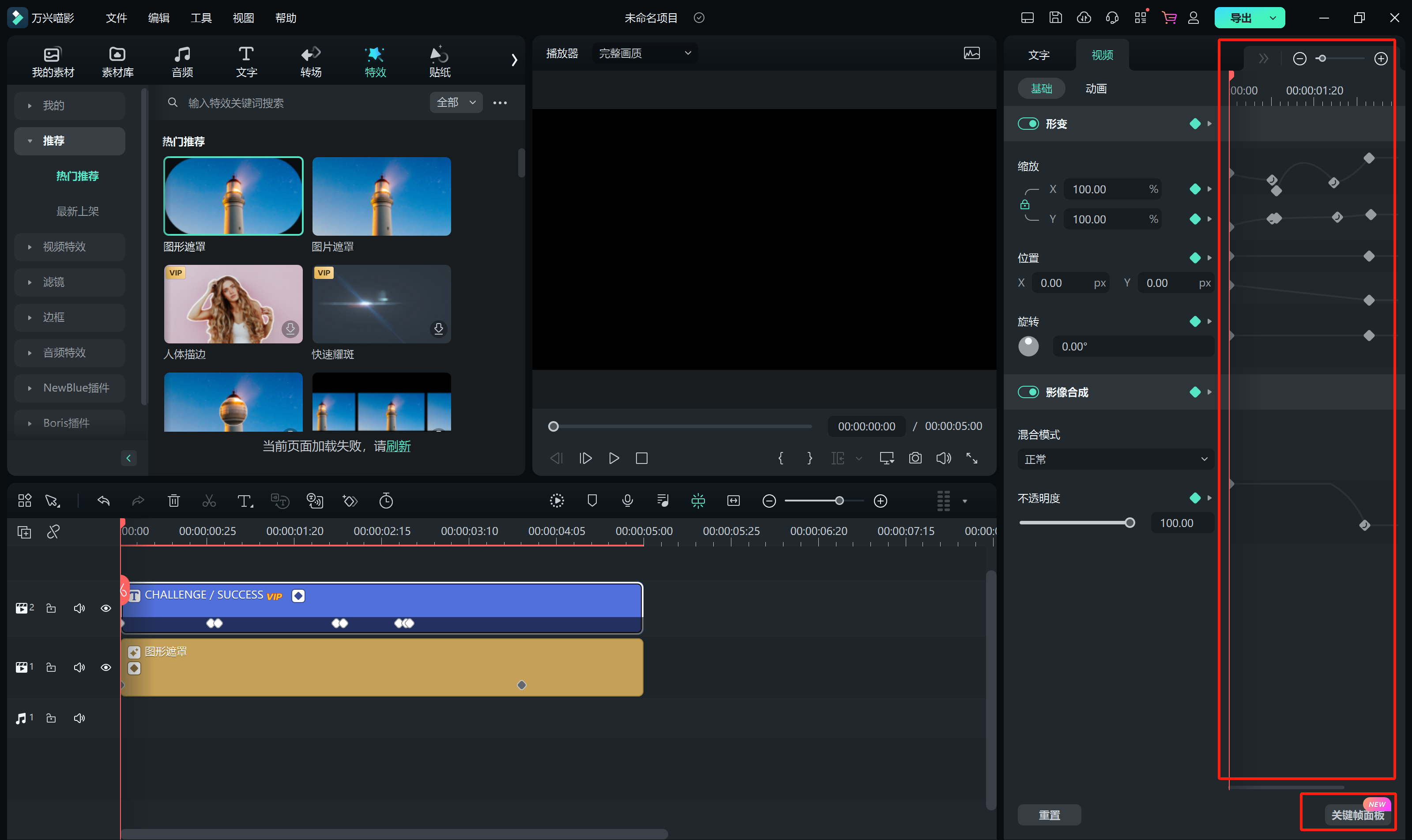The image size is (1412, 840).
Task: Toggle 影像合成 enable switch
Action: click(x=1028, y=391)
